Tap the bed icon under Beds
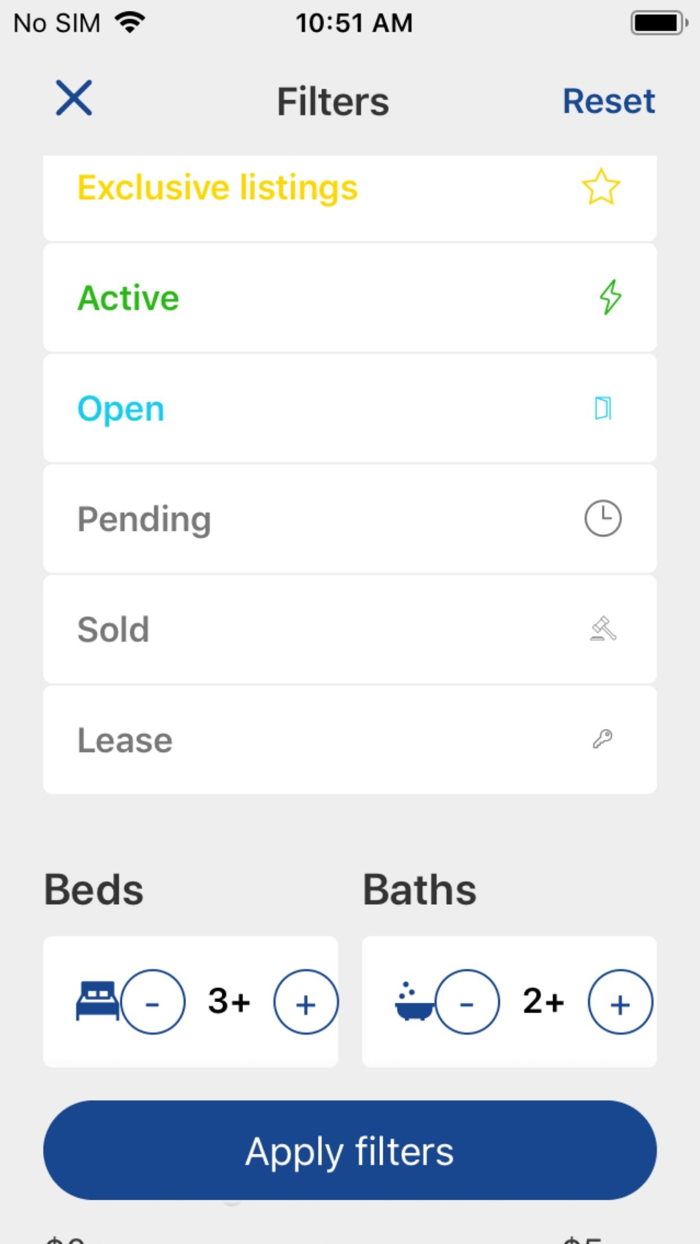Viewport: 700px width, 1244px height. coord(97,1001)
